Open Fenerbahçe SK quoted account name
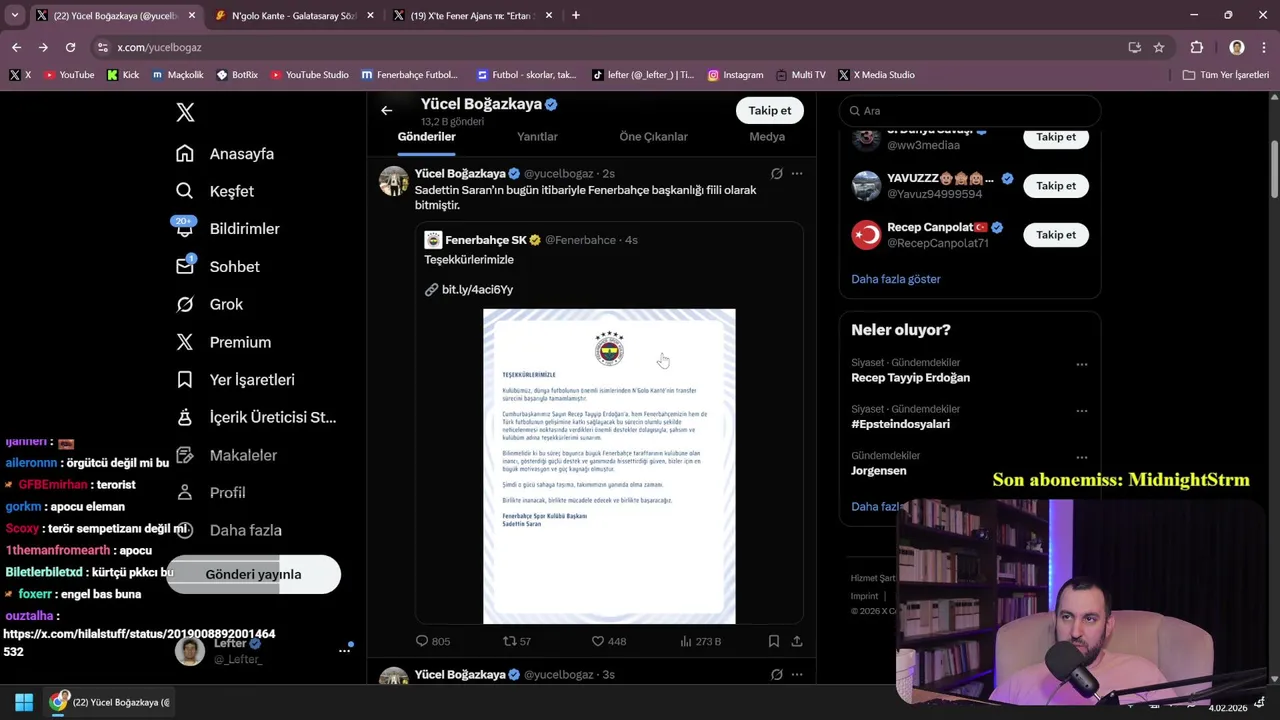The image size is (1280, 720). point(485,240)
